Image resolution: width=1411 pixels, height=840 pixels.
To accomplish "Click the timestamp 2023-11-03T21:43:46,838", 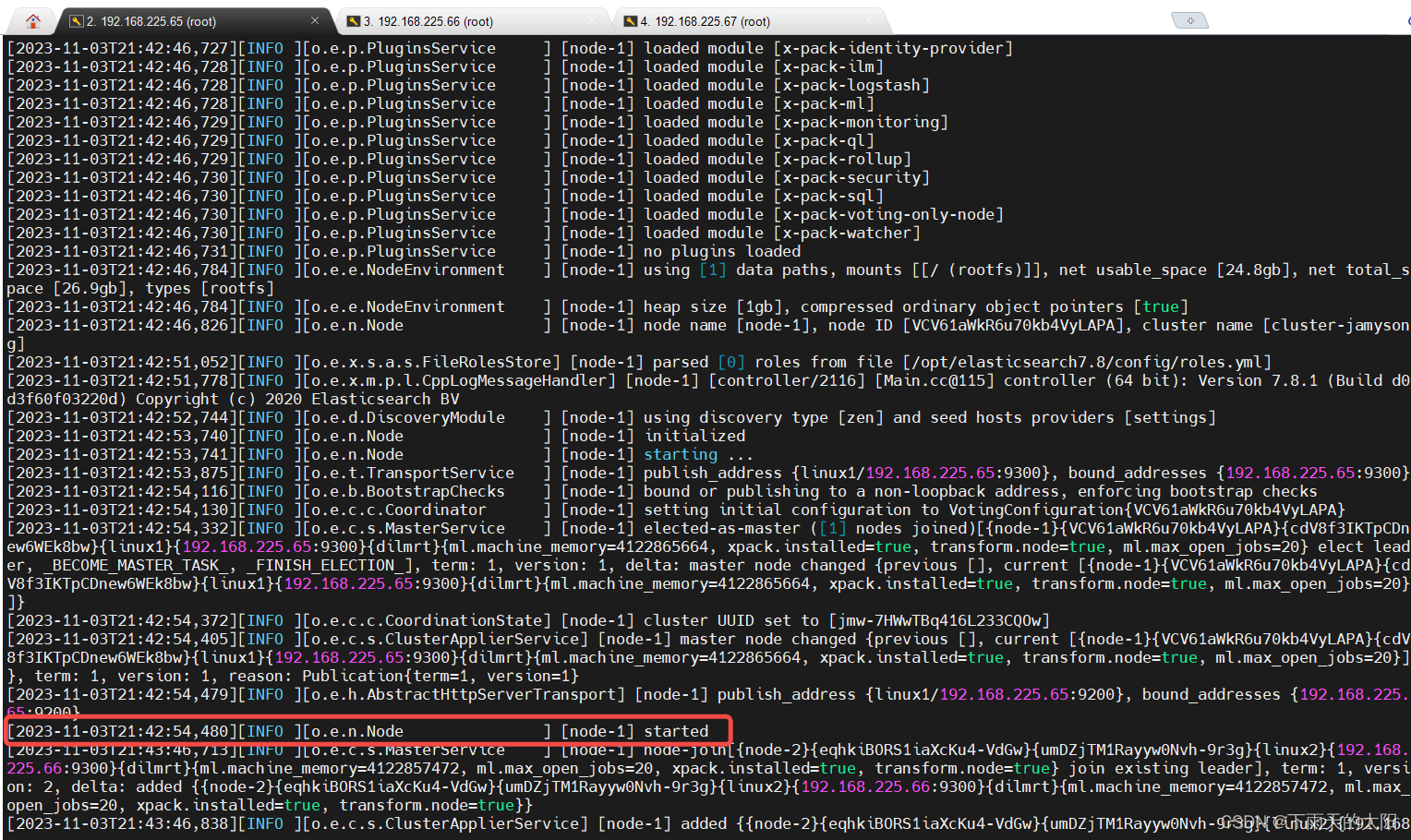I will pos(122,823).
